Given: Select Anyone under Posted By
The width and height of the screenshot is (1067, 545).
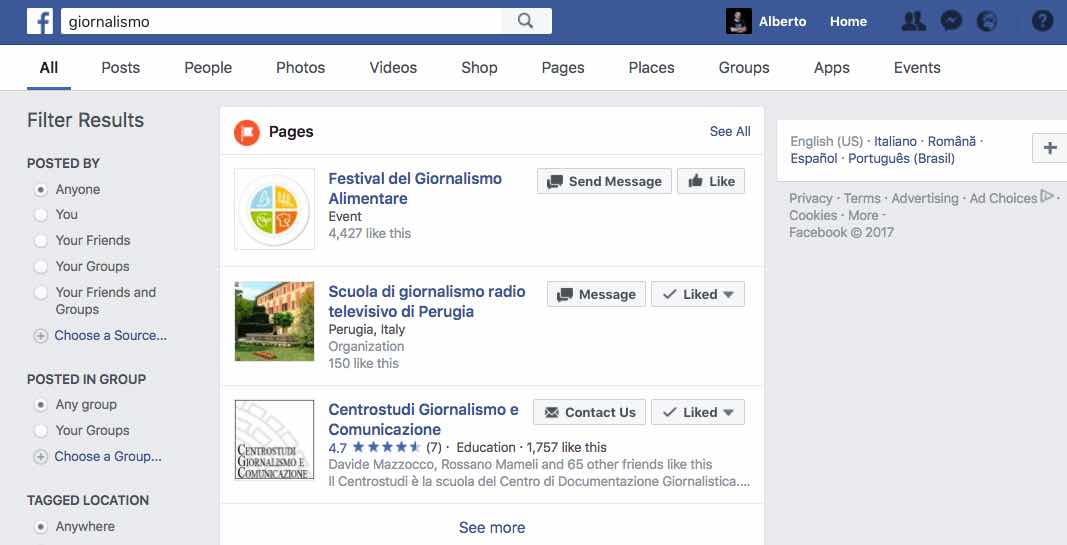Looking at the screenshot, I should 41,190.
